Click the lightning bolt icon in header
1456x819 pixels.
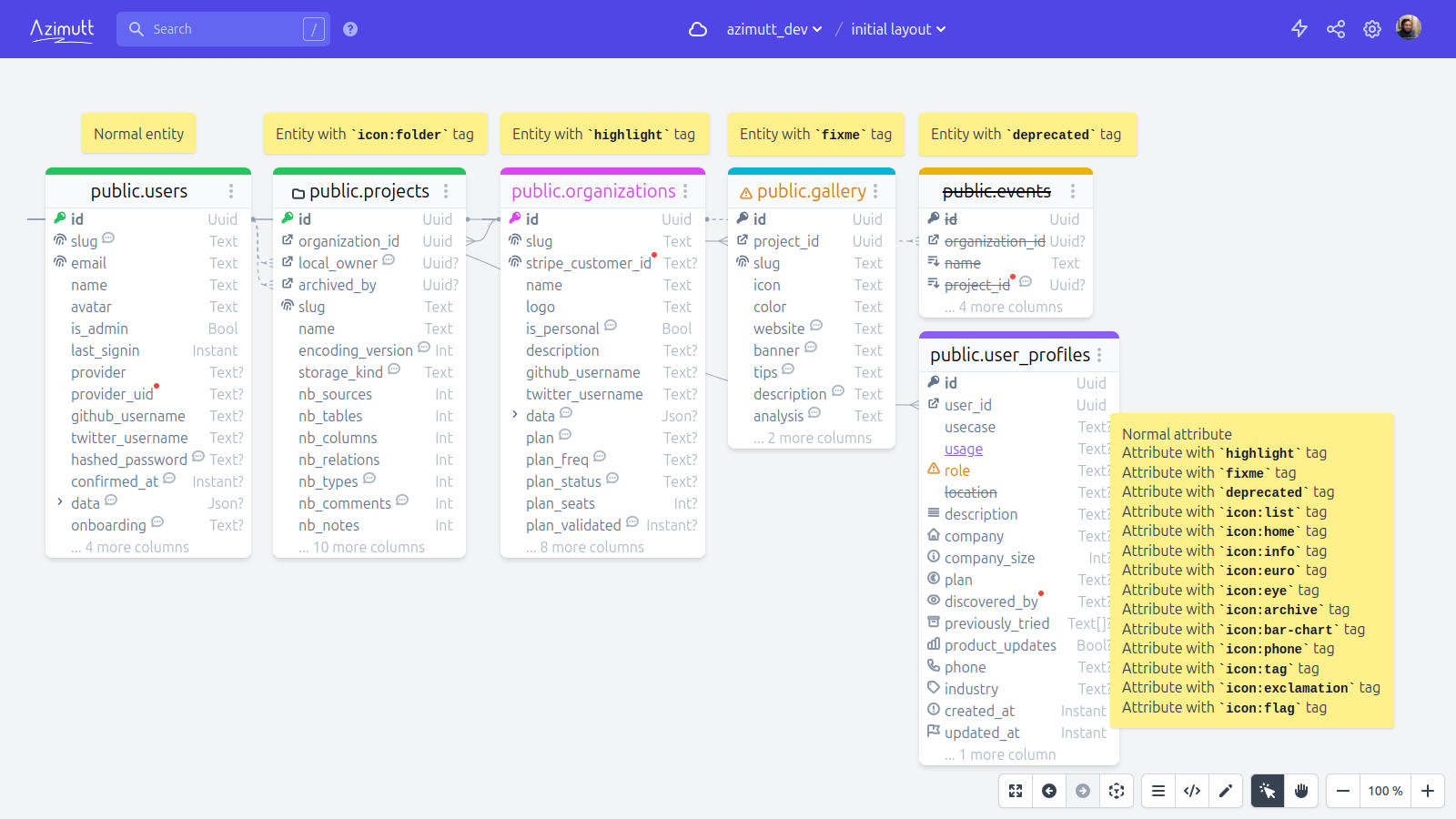coord(1299,29)
